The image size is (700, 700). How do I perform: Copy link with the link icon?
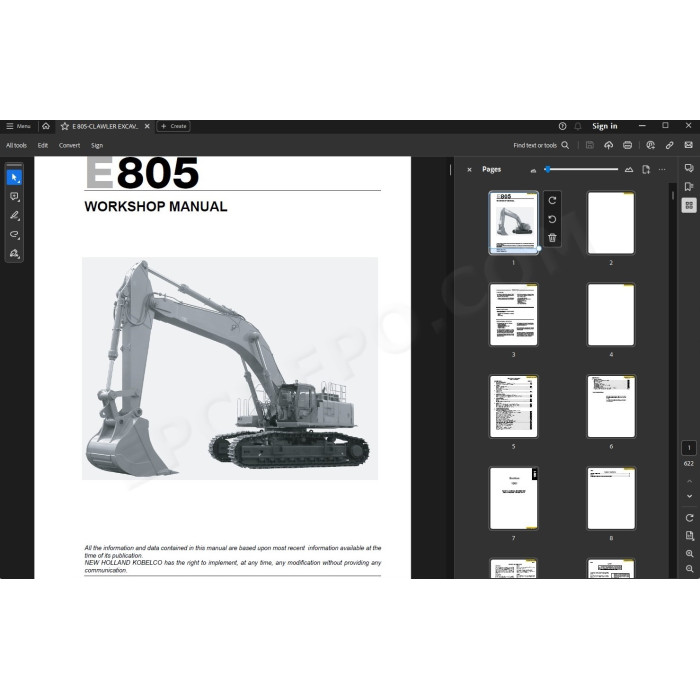pos(669,145)
